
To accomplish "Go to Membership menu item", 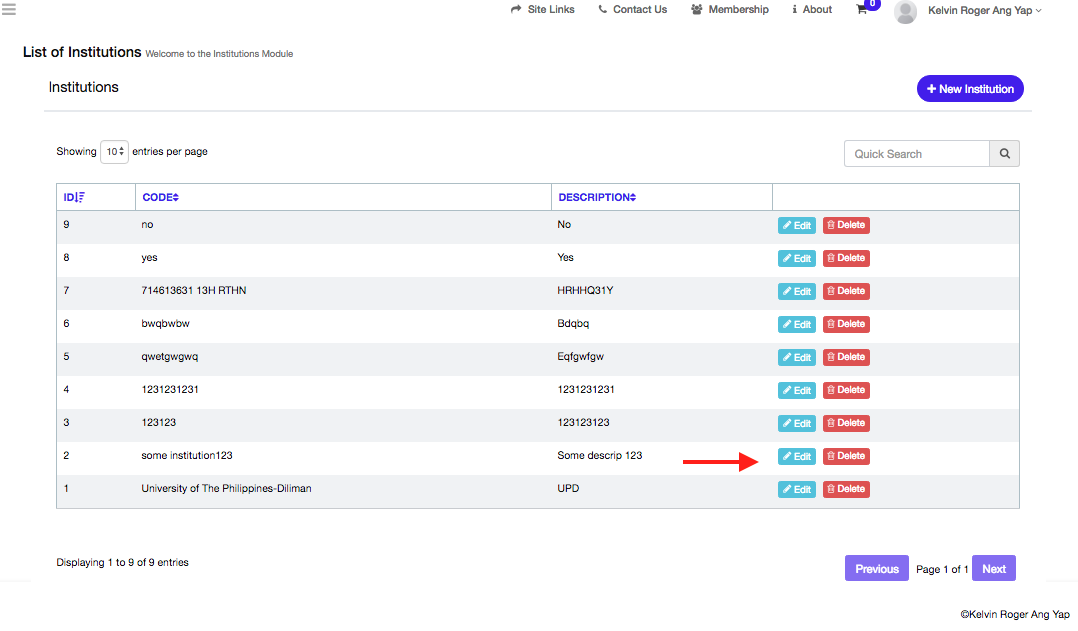I will point(729,10).
